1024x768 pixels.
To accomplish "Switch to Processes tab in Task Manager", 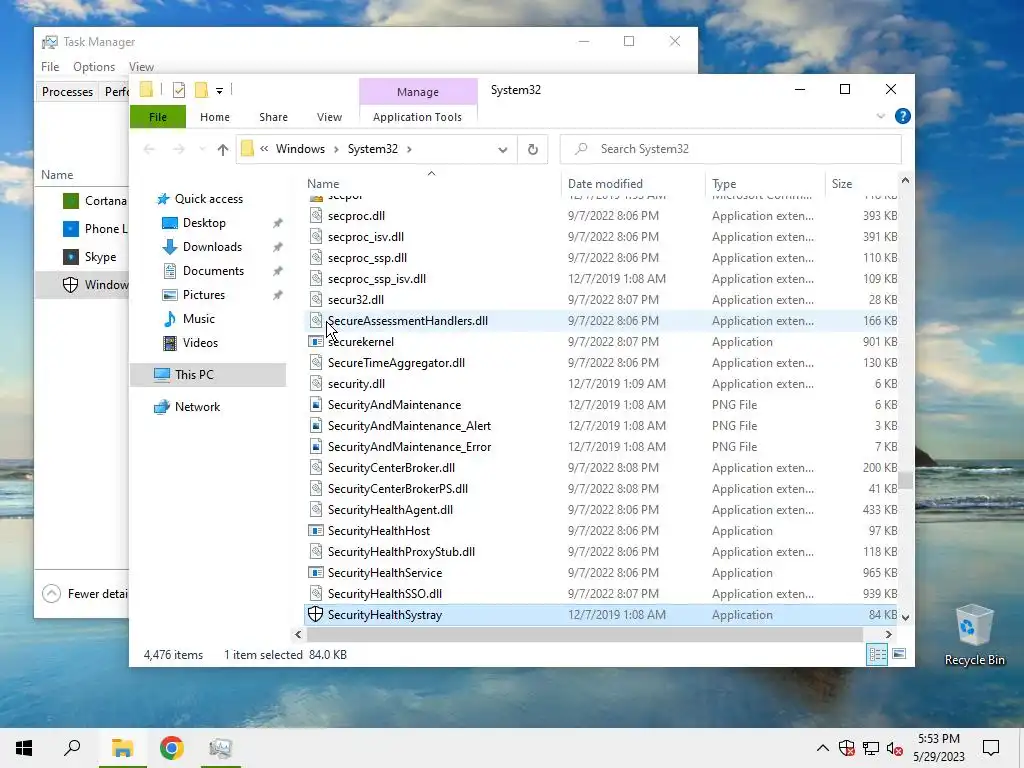I will coord(67,92).
